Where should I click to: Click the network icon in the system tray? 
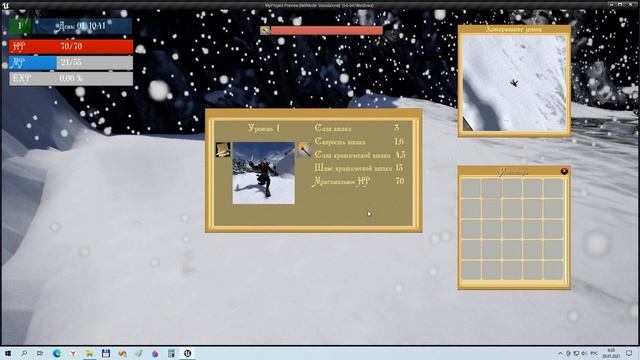tap(576, 353)
